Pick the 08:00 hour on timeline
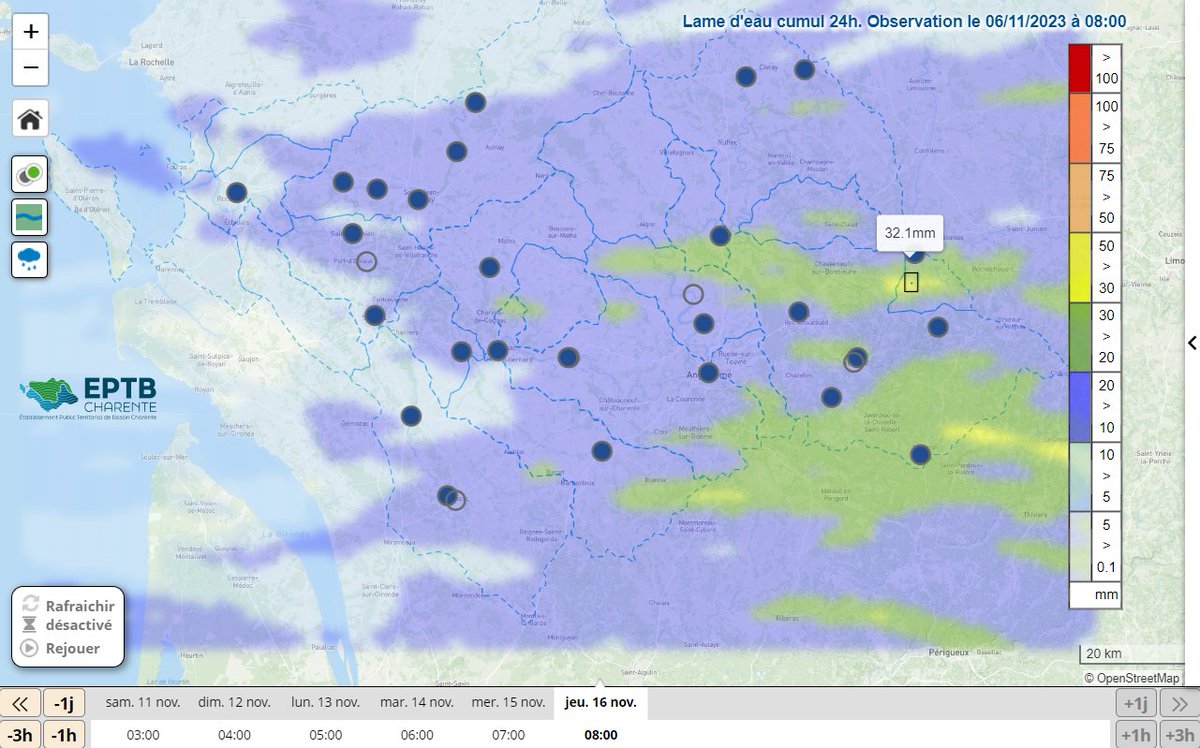The height and width of the screenshot is (748, 1200). (x=601, y=735)
